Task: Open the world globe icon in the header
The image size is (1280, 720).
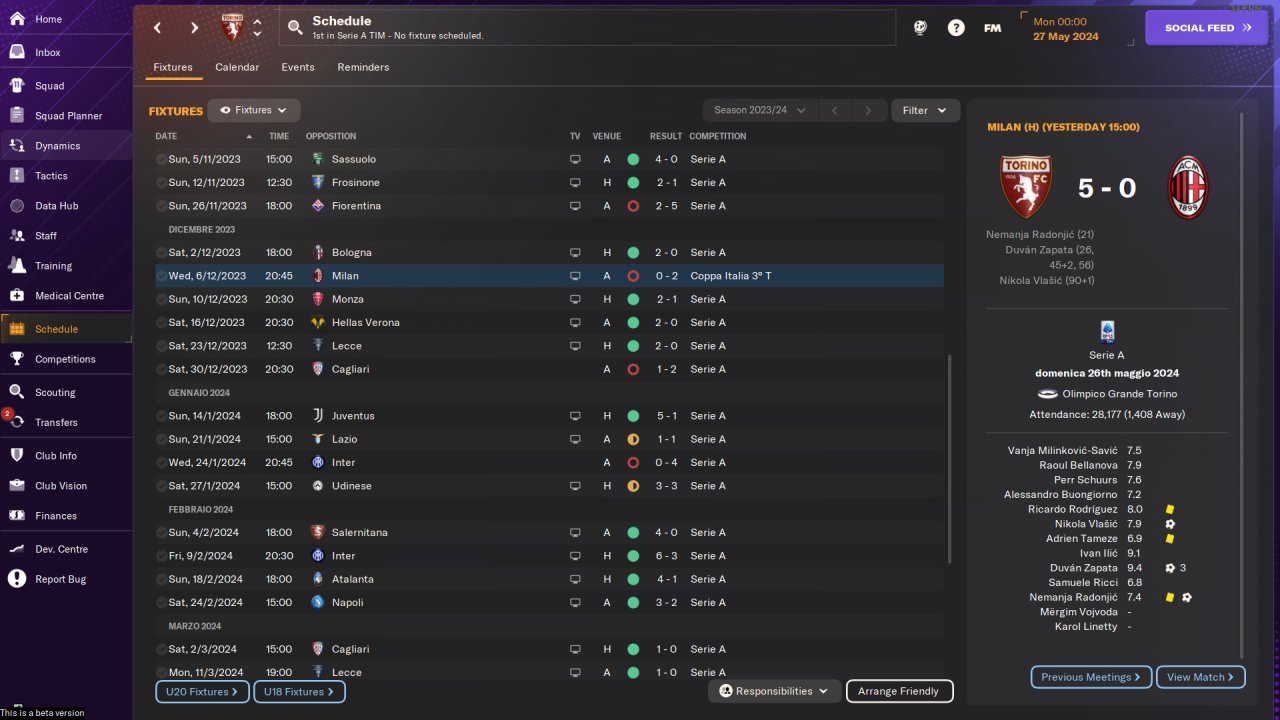Action: 920,28
